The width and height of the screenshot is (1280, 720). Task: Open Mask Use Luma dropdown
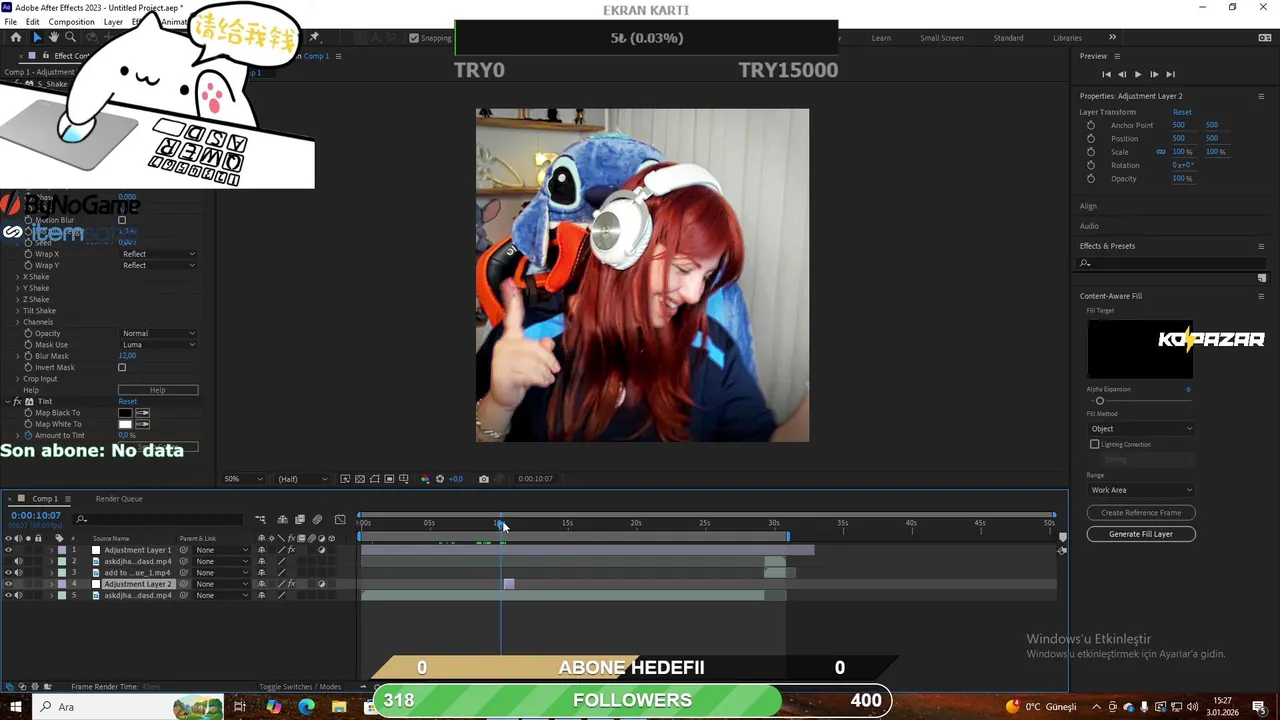pyautogui.click(x=158, y=344)
